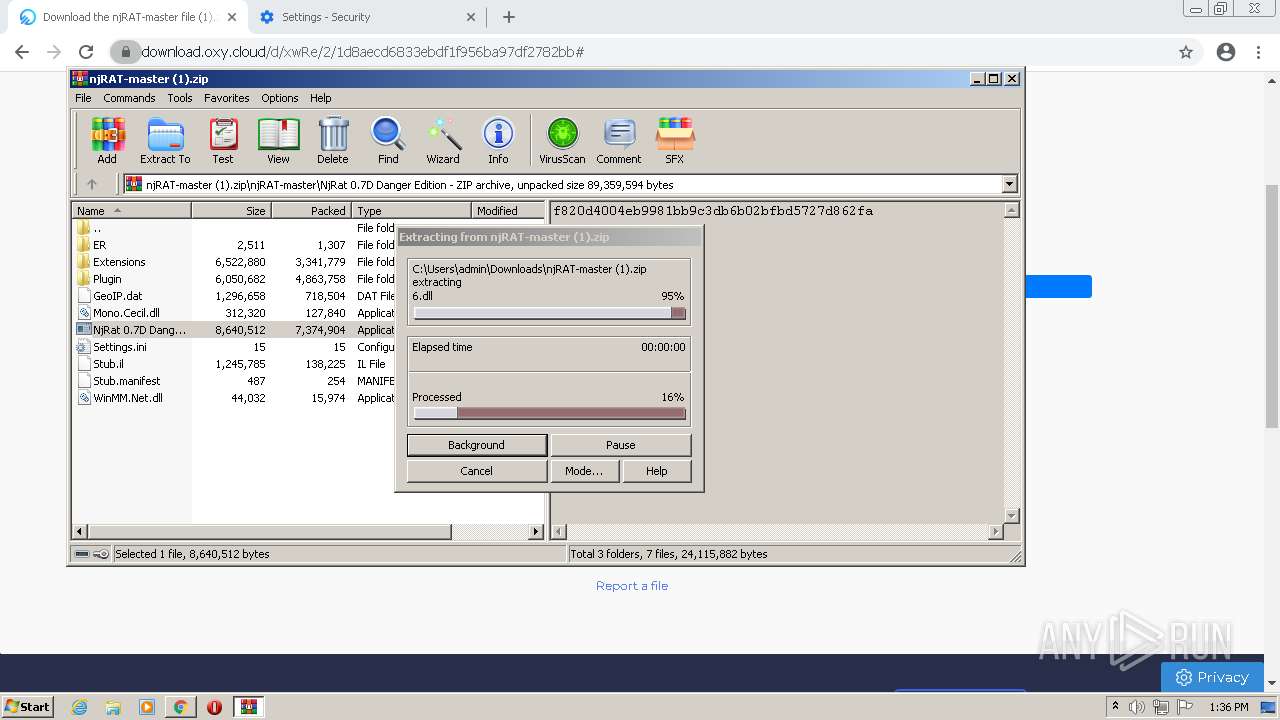1280x720 pixels.
Task: Run the VirusScan bug icon
Action: [562, 140]
